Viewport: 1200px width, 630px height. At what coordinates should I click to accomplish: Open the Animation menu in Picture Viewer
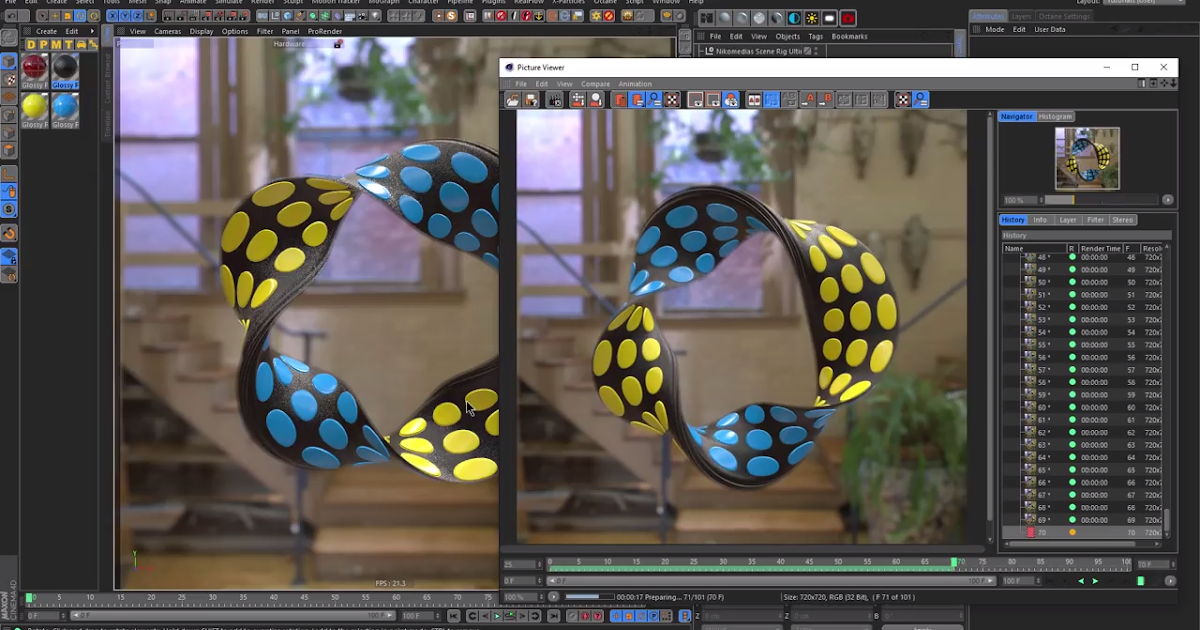tap(636, 84)
